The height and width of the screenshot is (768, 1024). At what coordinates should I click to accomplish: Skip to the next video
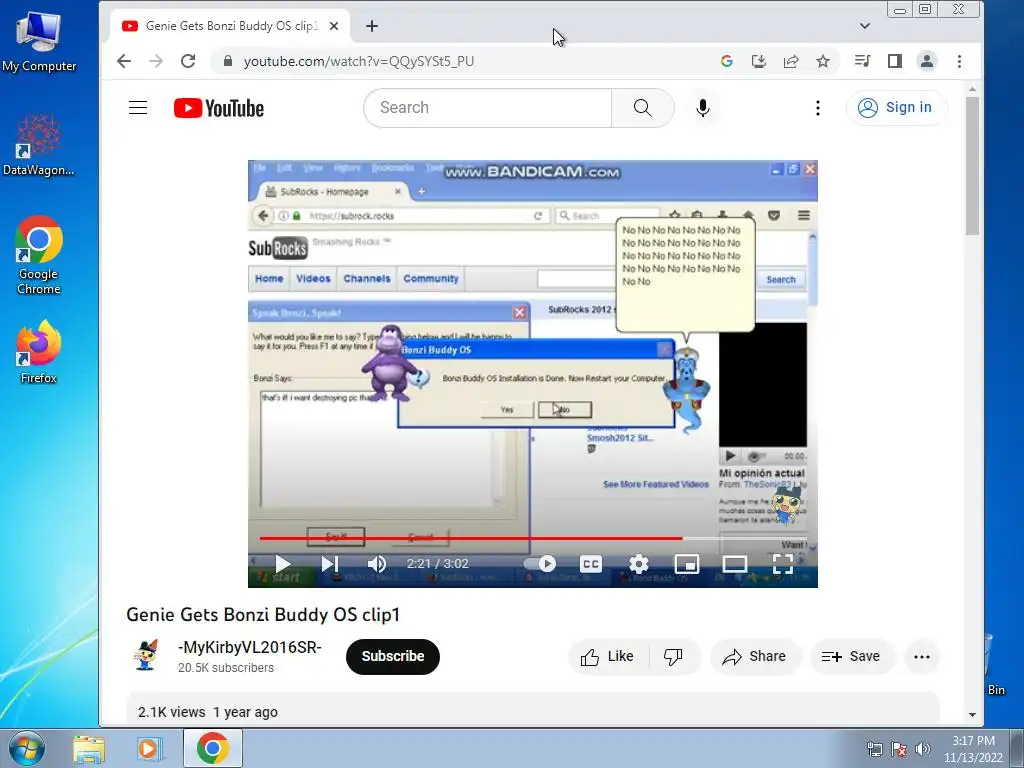click(x=330, y=564)
